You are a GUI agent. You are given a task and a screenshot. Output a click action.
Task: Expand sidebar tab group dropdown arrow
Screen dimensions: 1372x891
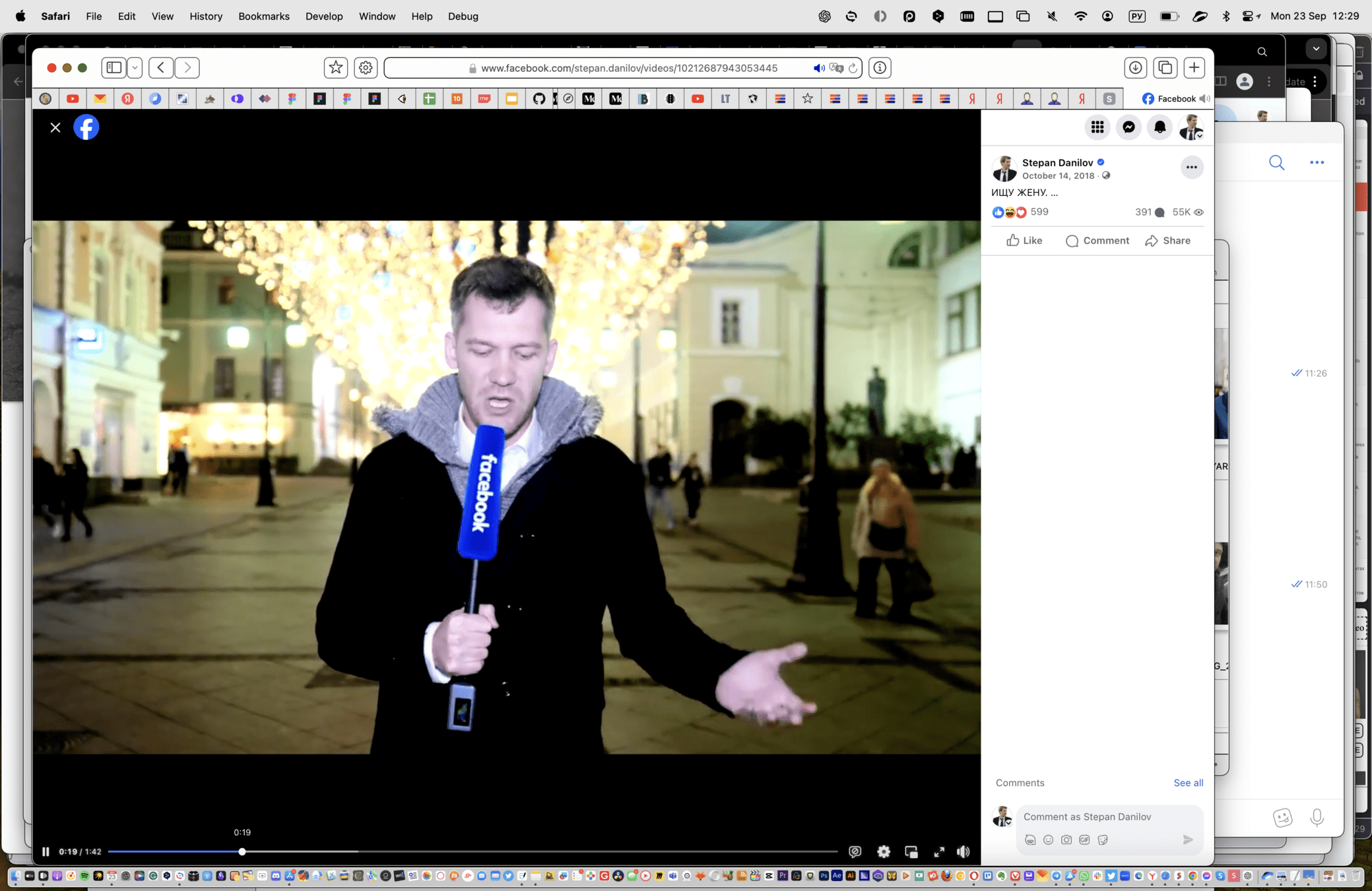coord(135,67)
